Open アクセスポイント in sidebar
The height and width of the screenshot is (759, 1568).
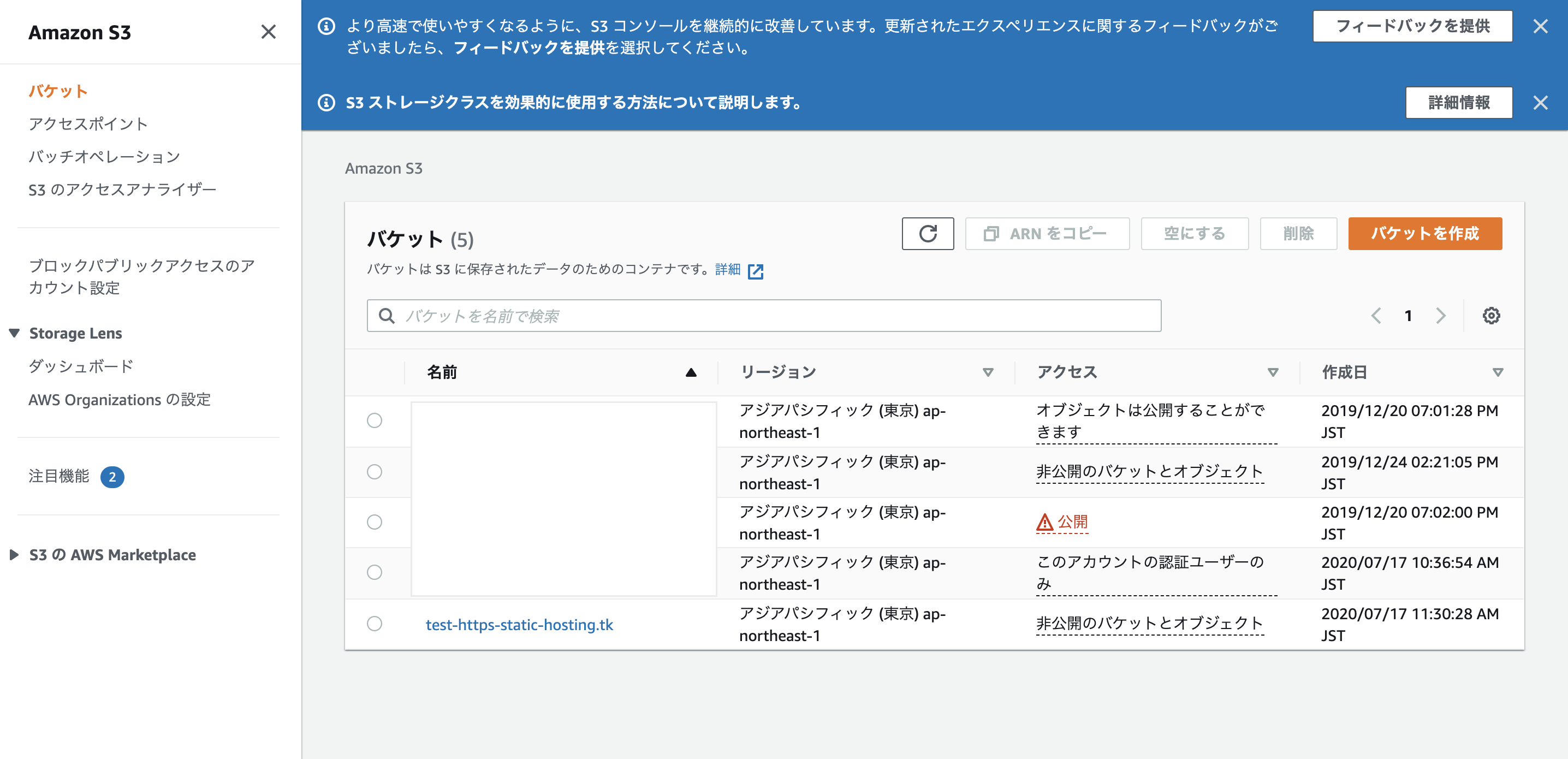click(x=88, y=124)
